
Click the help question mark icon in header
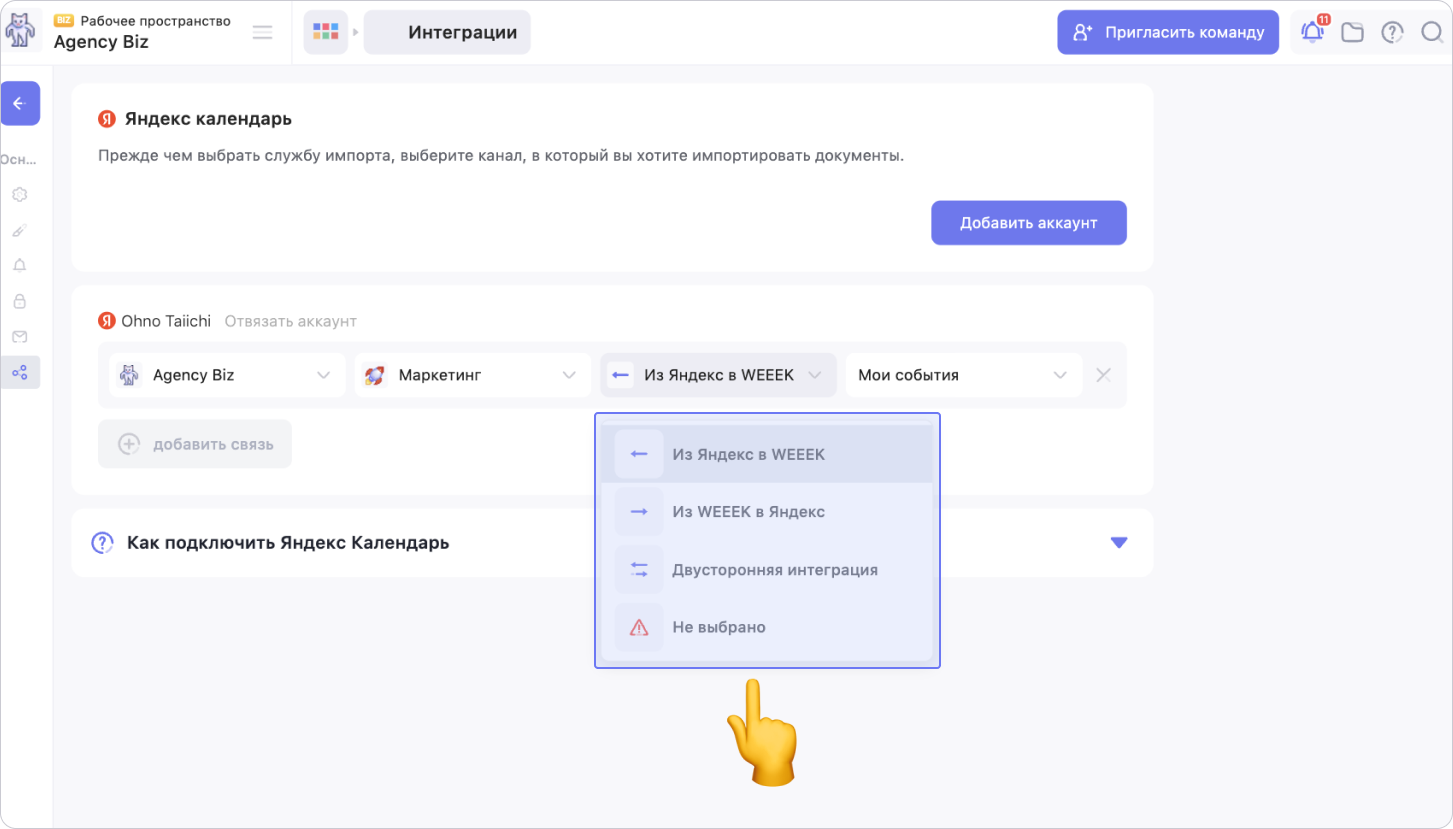tap(1392, 32)
